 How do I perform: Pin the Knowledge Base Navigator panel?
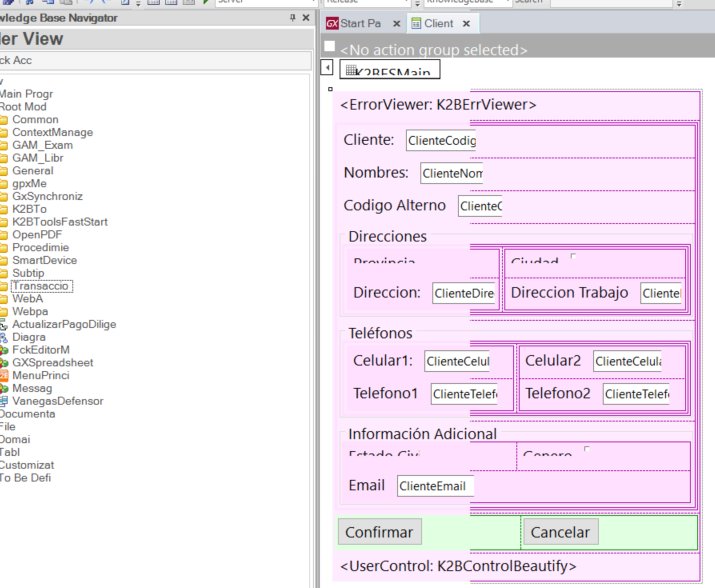click(x=291, y=18)
